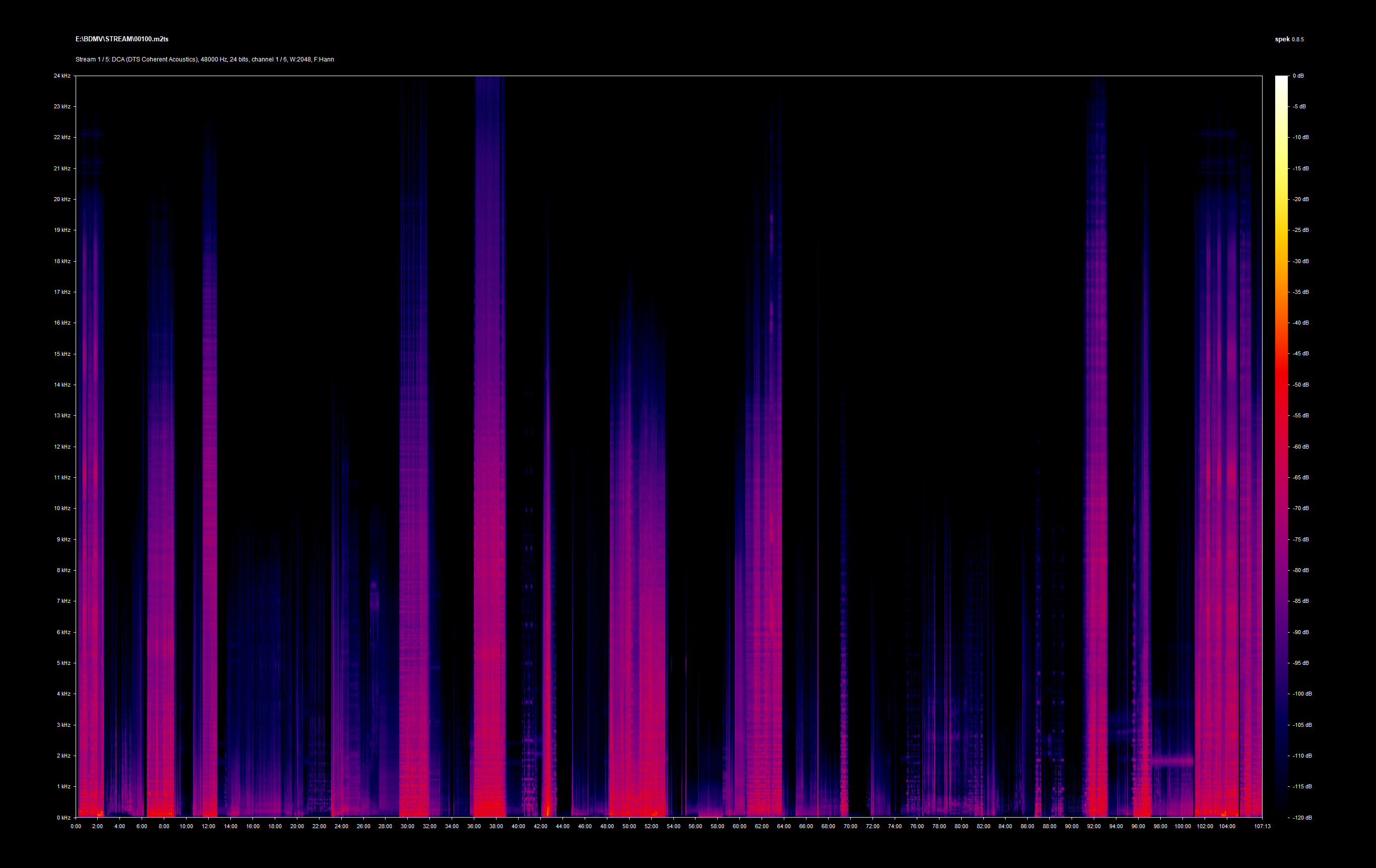Click the 50:00 time axis marker
The image size is (1376, 868).
coord(629,826)
